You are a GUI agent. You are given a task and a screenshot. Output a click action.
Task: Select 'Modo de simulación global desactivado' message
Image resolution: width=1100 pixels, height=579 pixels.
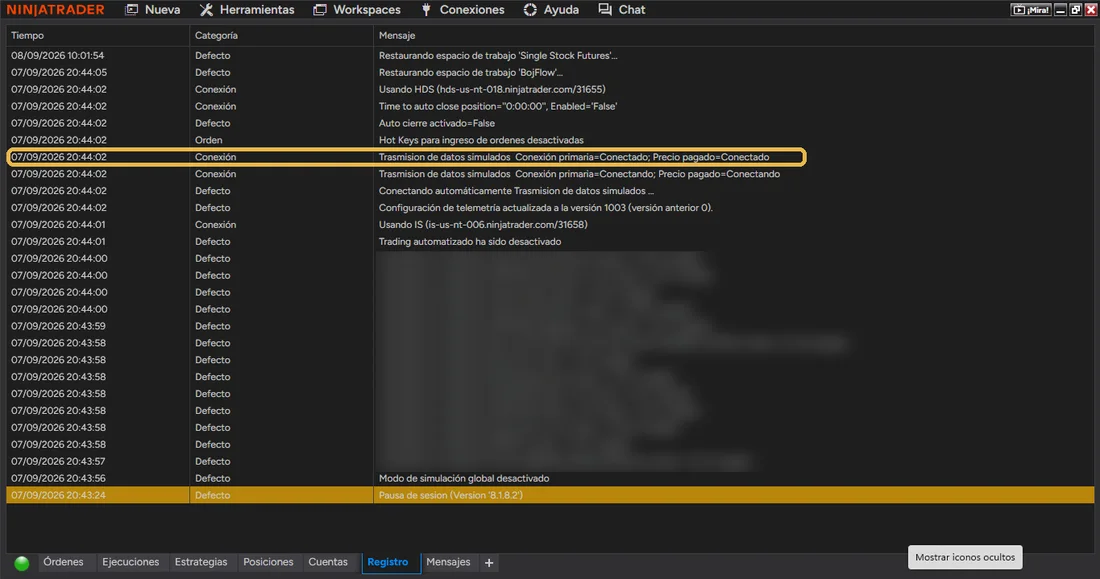(x=464, y=479)
